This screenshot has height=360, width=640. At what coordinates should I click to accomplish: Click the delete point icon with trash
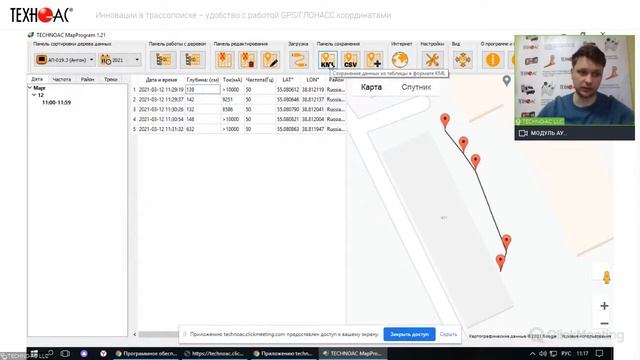[x=247, y=60]
